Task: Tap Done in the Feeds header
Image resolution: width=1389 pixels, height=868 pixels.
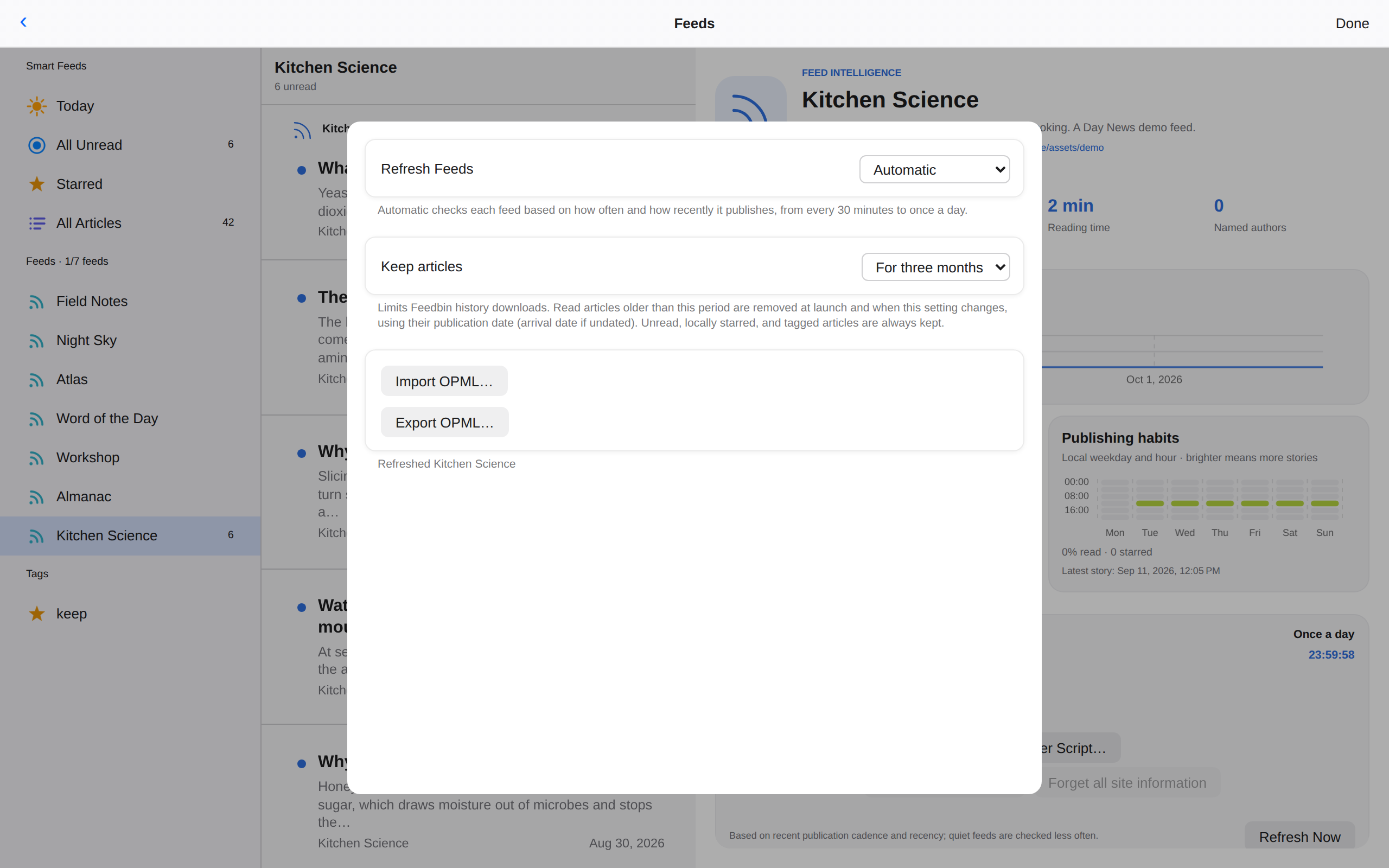Action: [x=1352, y=23]
